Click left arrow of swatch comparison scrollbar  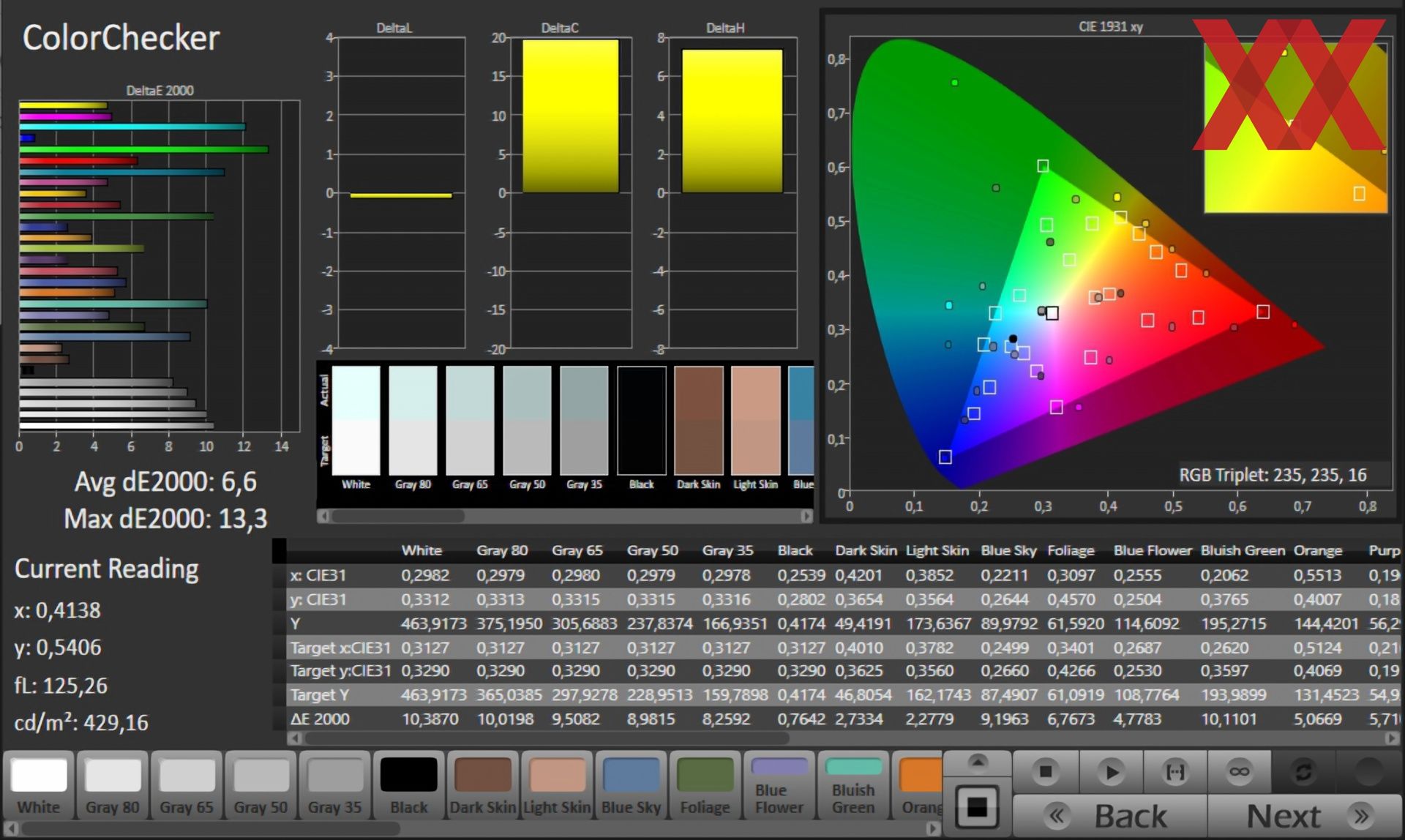click(323, 517)
